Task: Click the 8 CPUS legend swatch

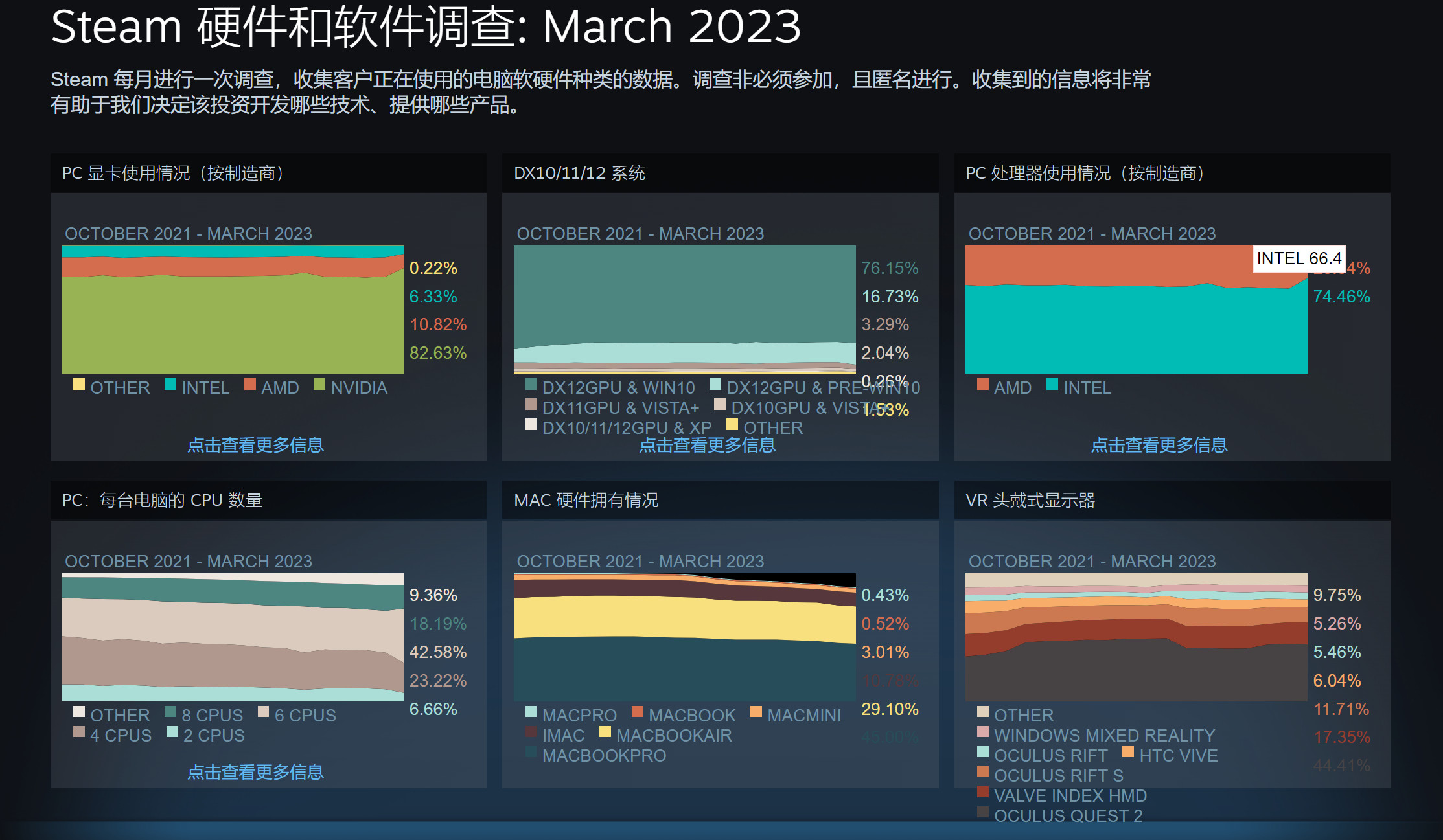Action: [170, 711]
